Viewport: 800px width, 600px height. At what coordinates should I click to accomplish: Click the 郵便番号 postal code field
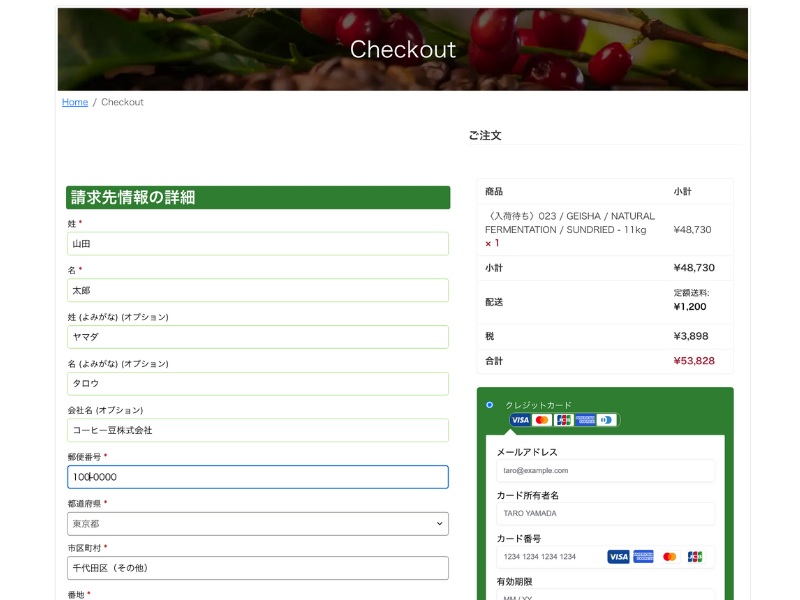258,477
